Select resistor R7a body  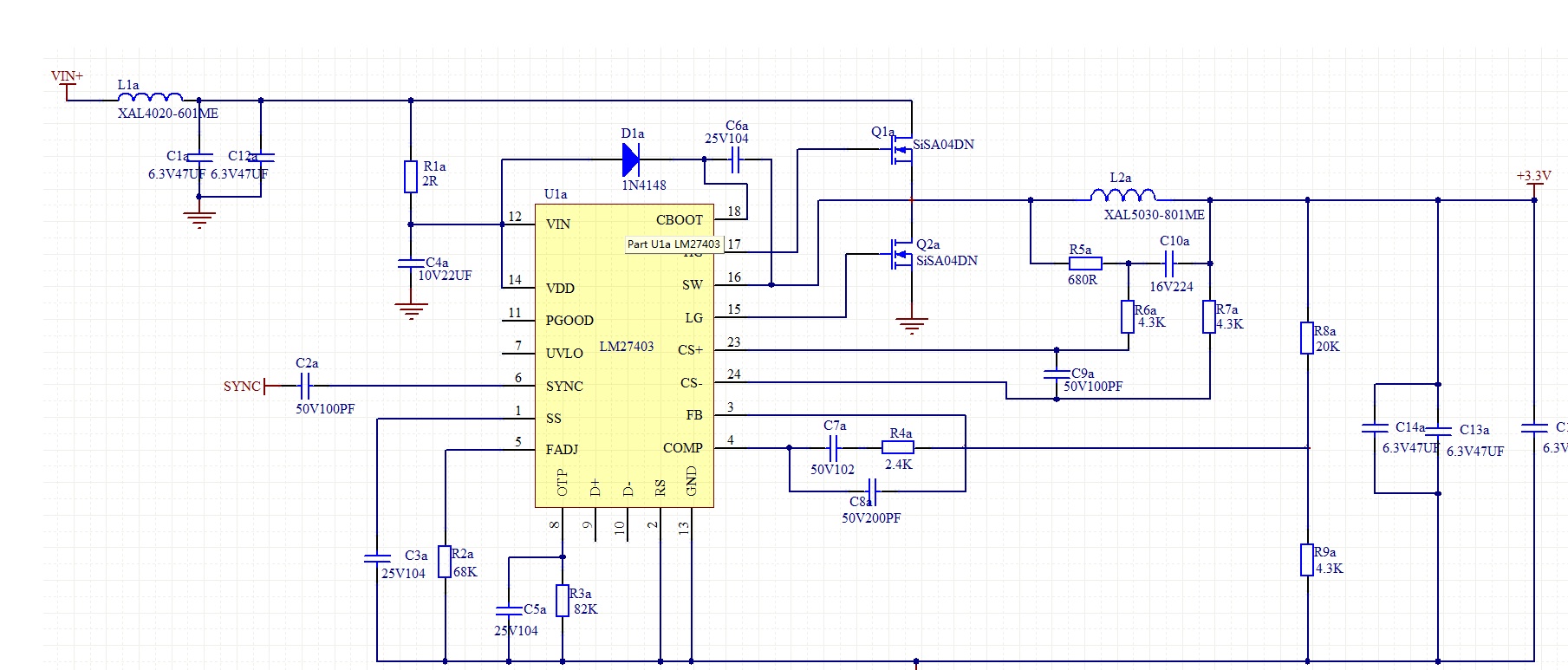coord(1209,316)
